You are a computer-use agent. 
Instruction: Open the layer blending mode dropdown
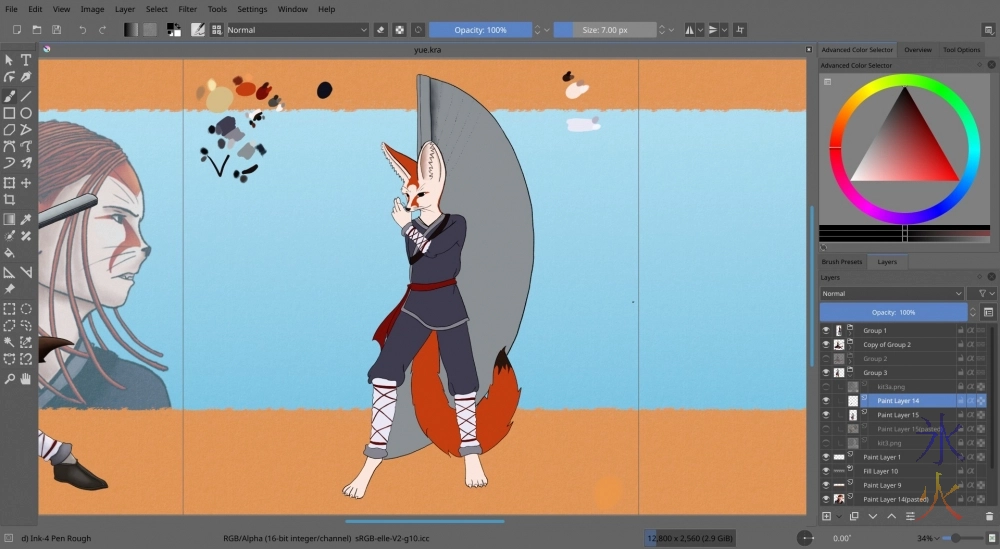[892, 294]
